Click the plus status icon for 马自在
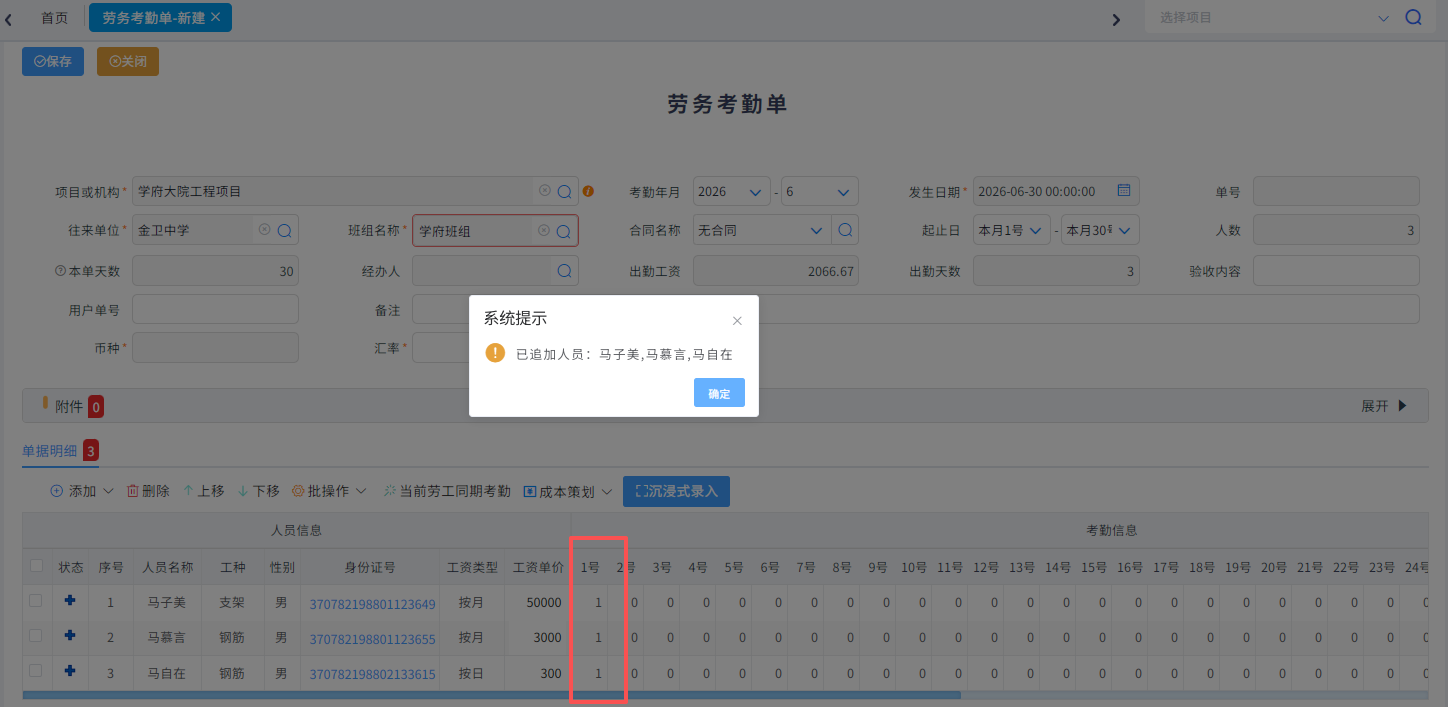 coord(69,672)
